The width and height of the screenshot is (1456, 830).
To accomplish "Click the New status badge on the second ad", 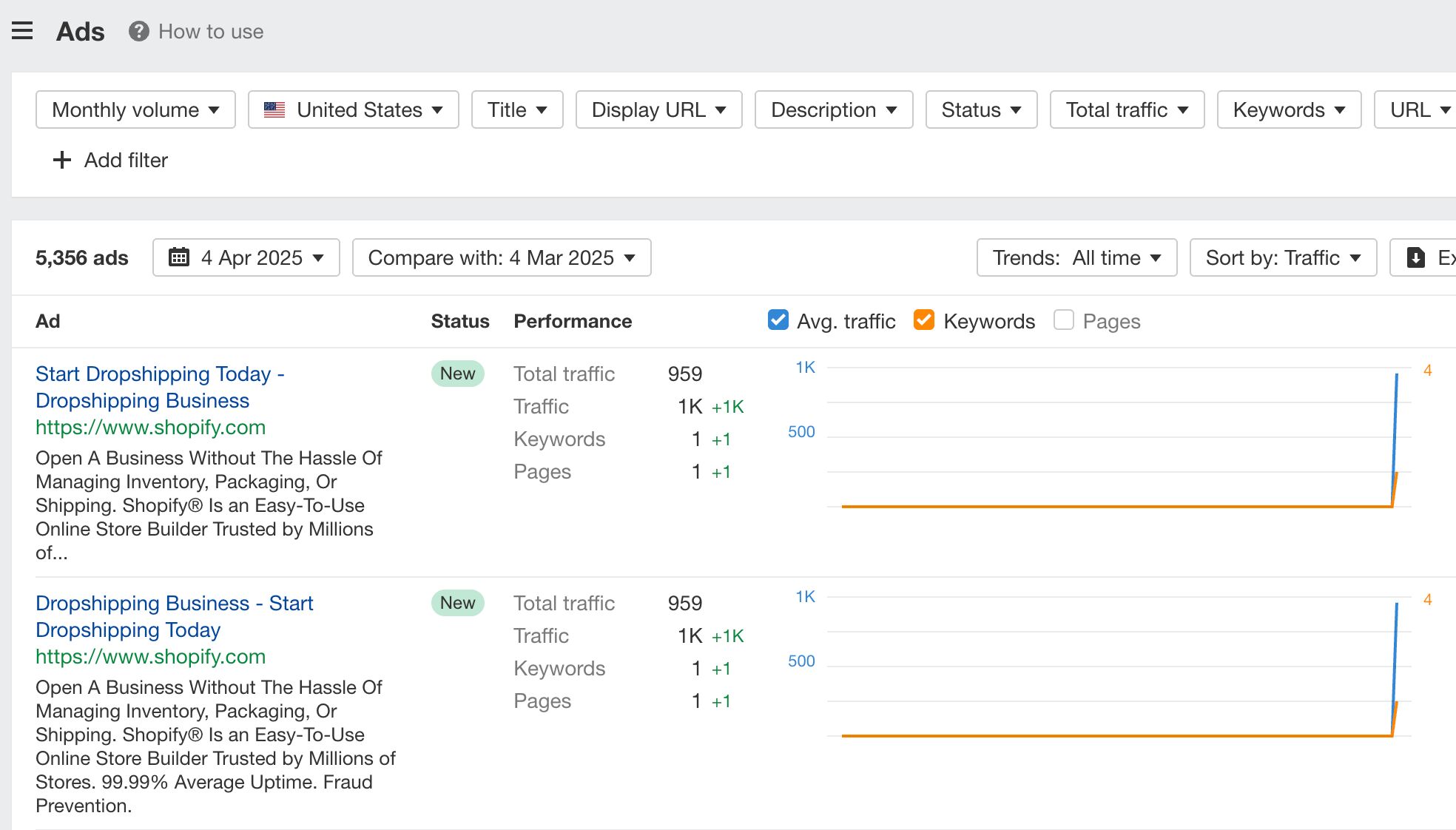I will point(457,603).
